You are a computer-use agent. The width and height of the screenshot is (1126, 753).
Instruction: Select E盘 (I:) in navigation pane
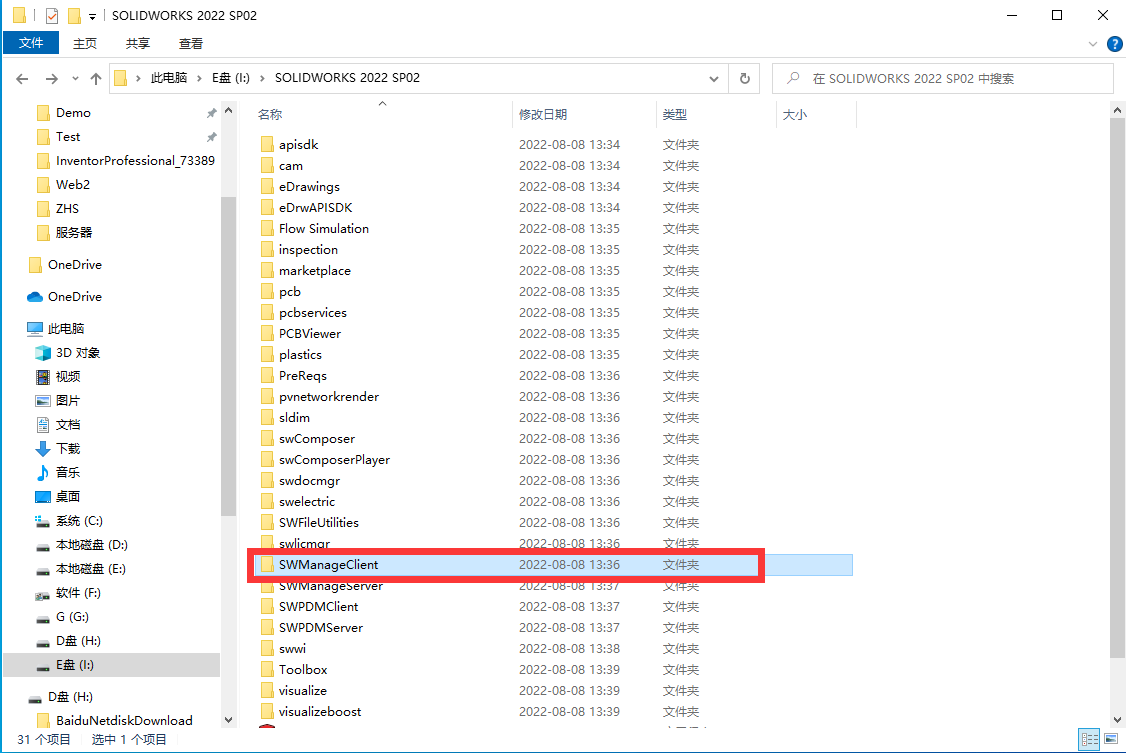click(x=111, y=665)
